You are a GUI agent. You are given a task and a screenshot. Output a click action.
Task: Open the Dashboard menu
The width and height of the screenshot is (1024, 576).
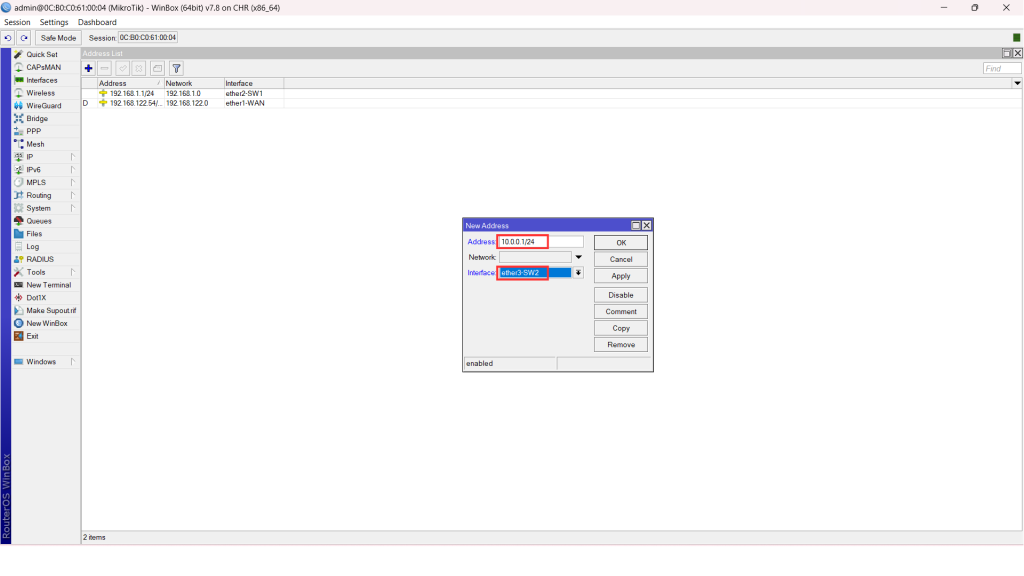pyautogui.click(x=97, y=22)
